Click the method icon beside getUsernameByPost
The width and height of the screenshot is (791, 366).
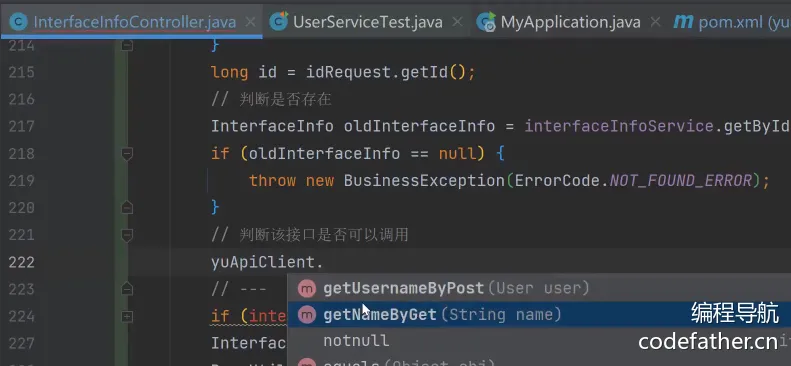[x=306, y=288]
